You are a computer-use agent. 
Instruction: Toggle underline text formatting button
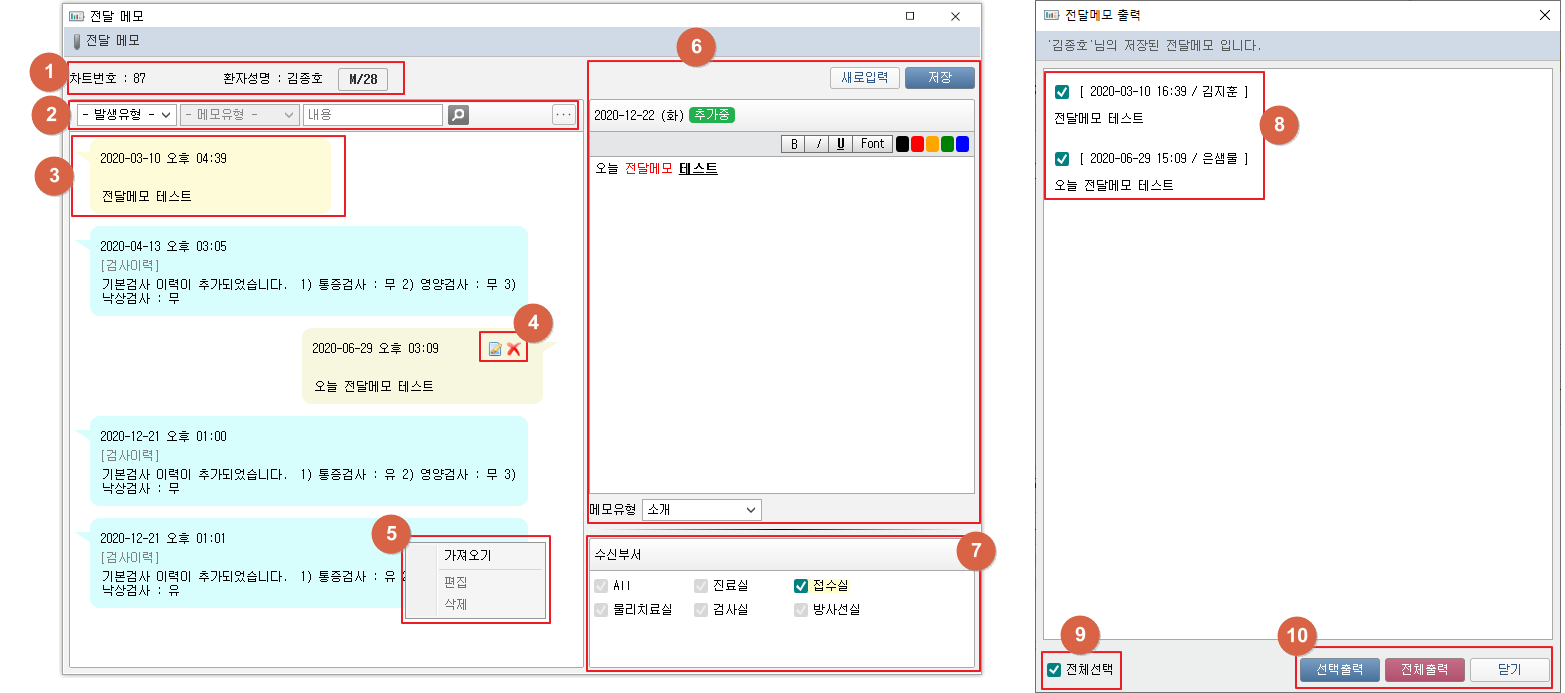coord(841,144)
